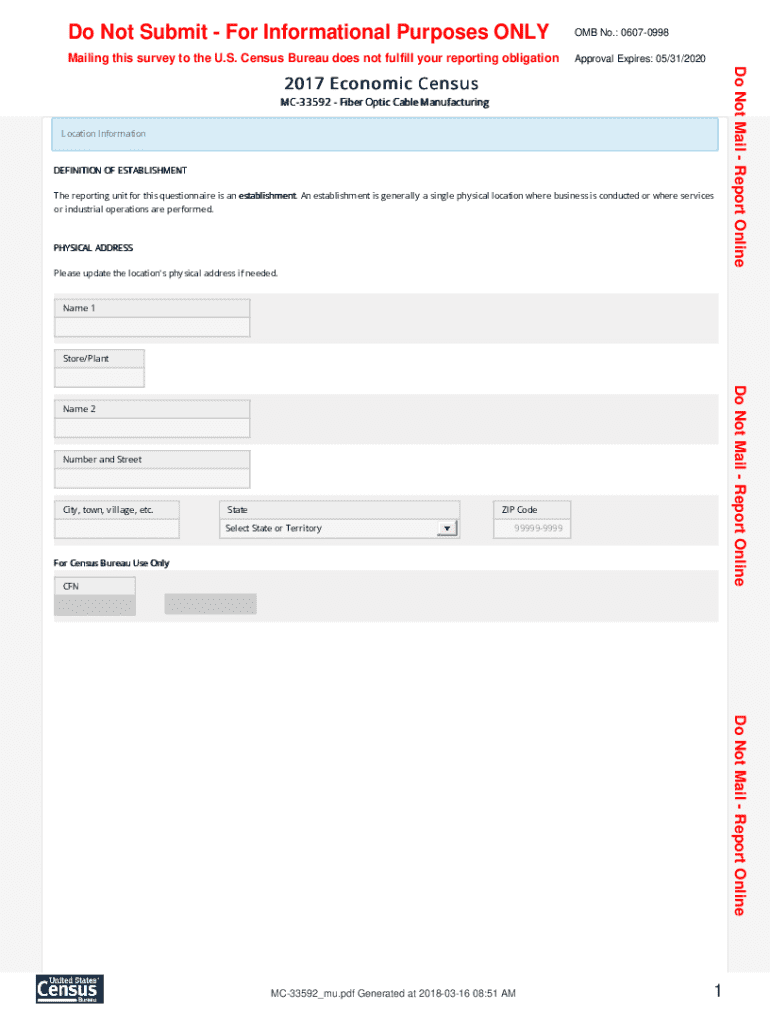Click the red Do Not Submit heading
770x1024 pixels.
pos(309,33)
